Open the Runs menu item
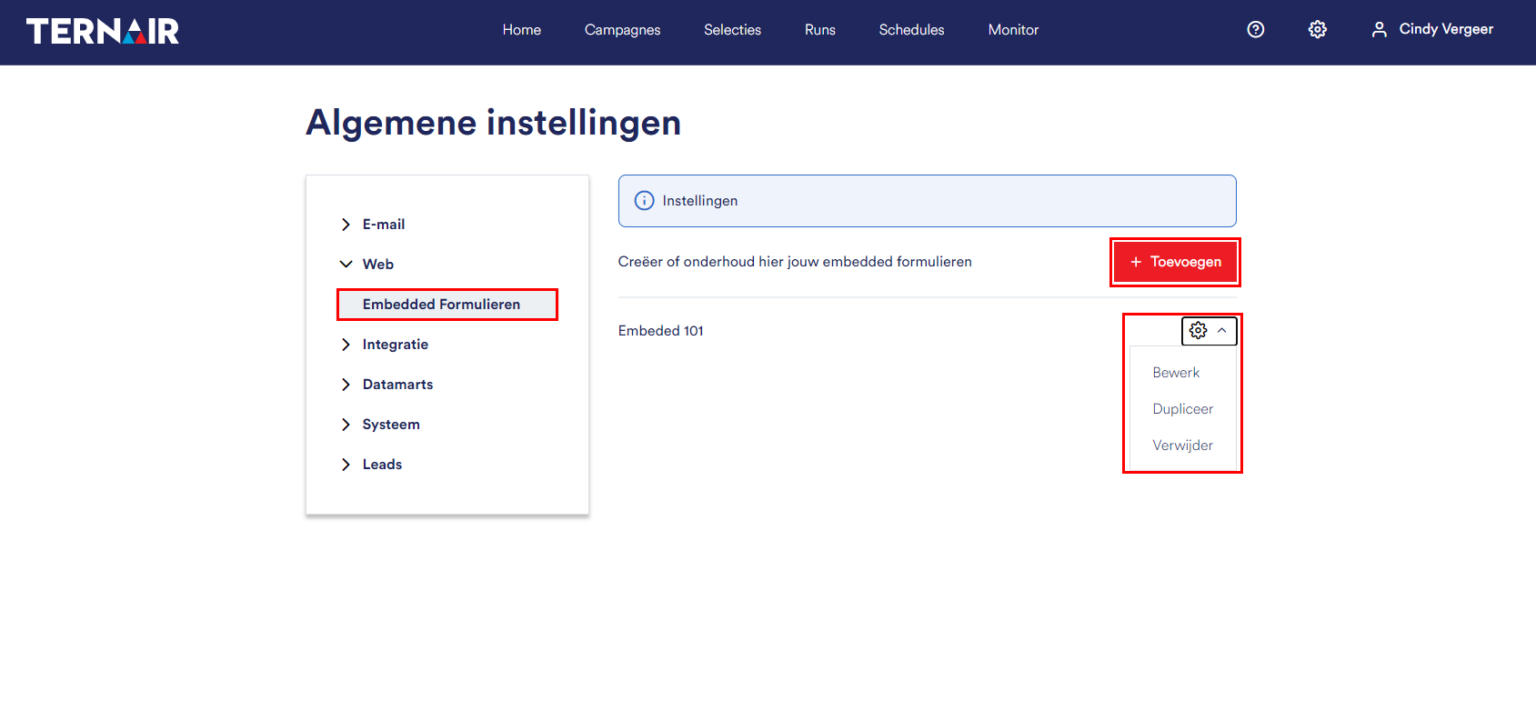 [820, 30]
